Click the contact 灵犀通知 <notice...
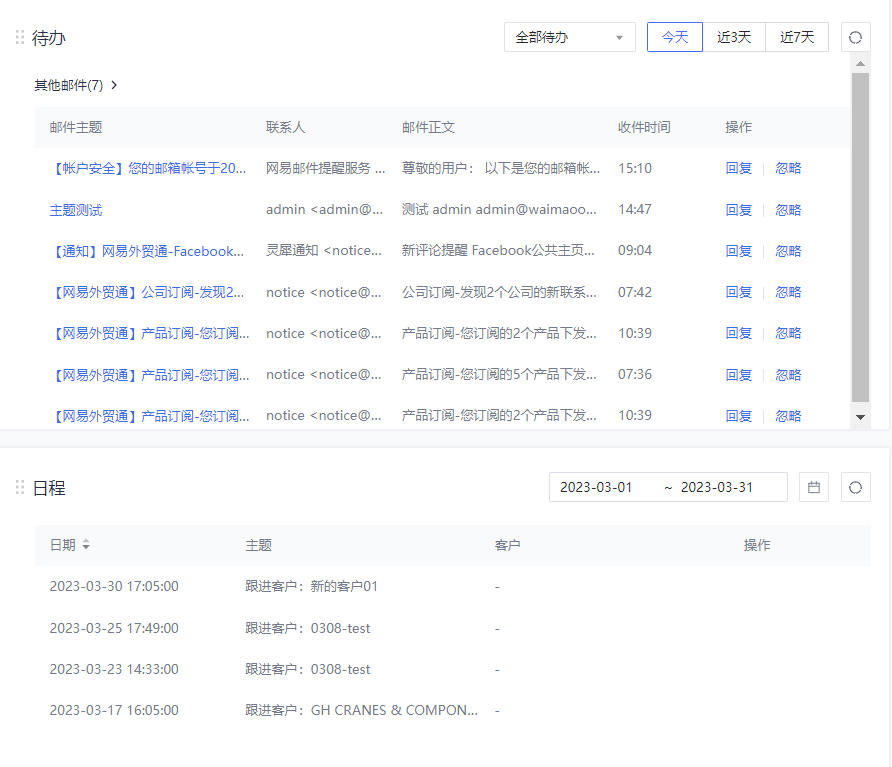This screenshot has height=767, width=892. tap(324, 251)
